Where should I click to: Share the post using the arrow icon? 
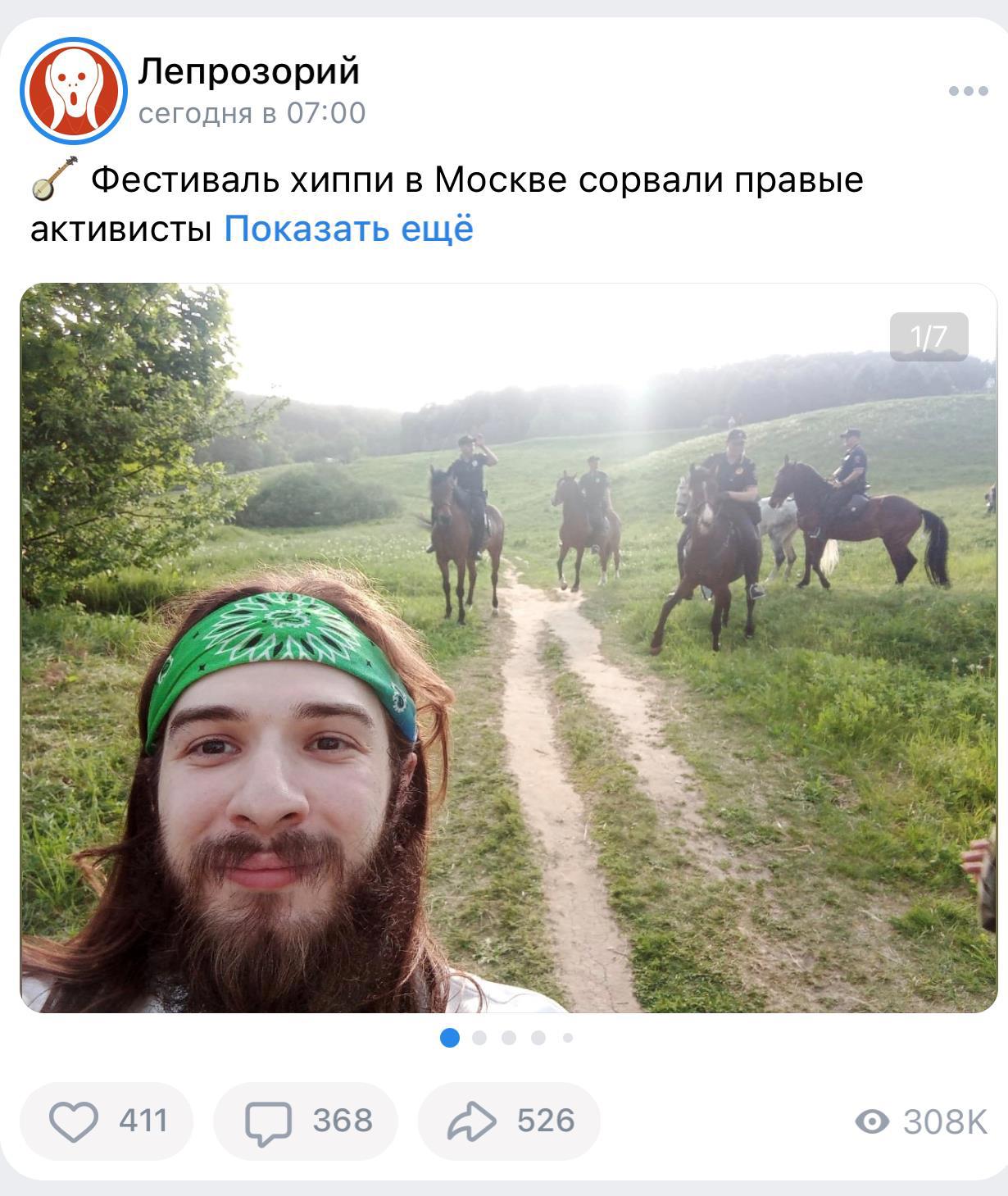[471, 1121]
